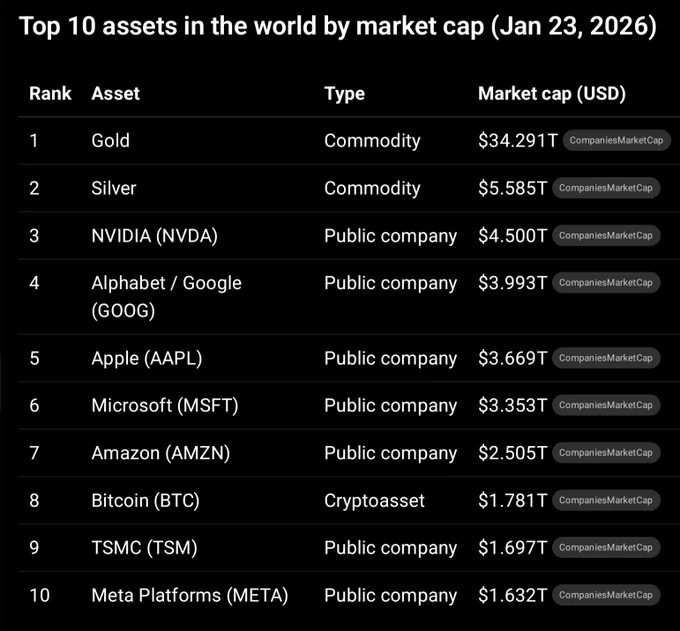Click the $34.291T market cap value

[x=518, y=141]
